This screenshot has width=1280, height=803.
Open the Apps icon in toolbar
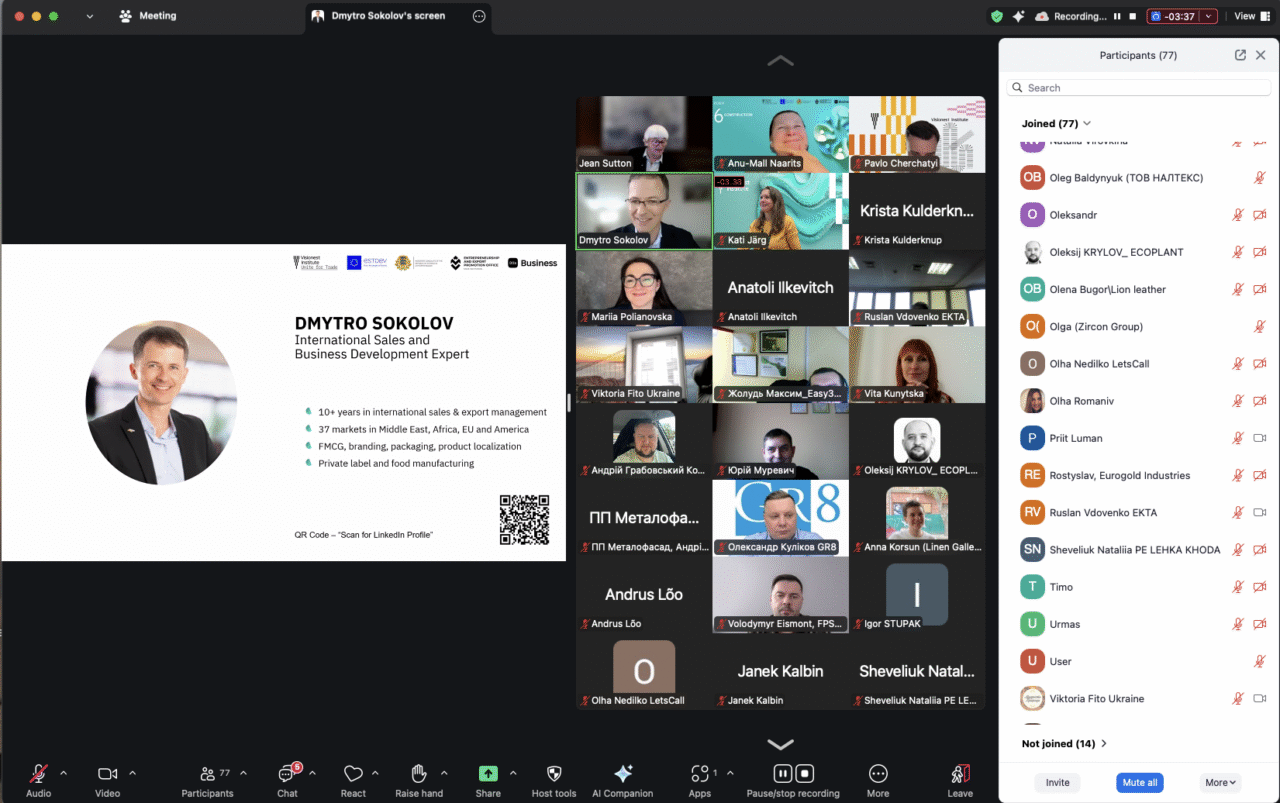[x=700, y=775]
